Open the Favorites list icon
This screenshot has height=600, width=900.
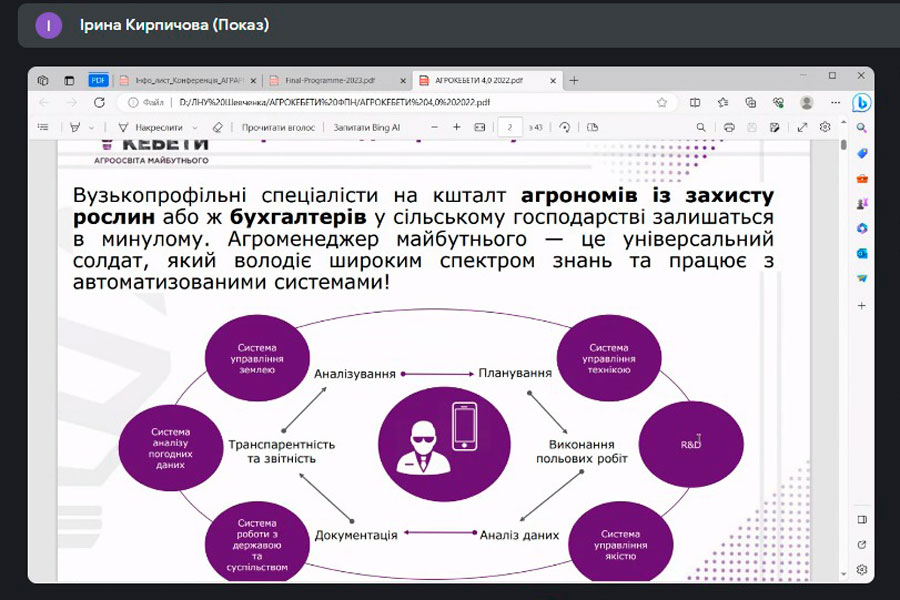[x=723, y=102]
